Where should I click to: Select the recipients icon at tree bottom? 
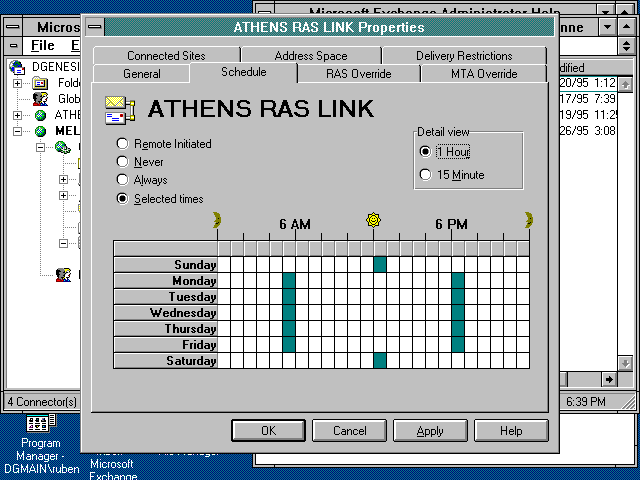coord(63,275)
